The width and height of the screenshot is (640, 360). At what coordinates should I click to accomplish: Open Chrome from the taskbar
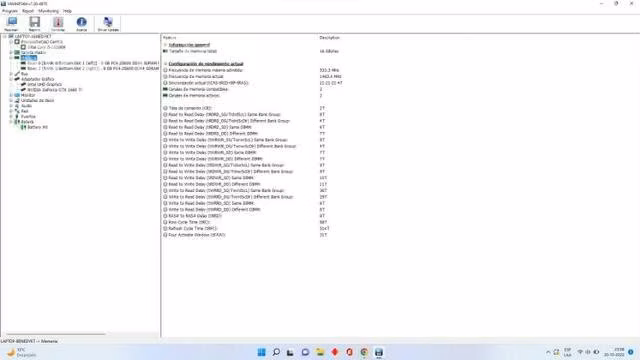click(364, 352)
